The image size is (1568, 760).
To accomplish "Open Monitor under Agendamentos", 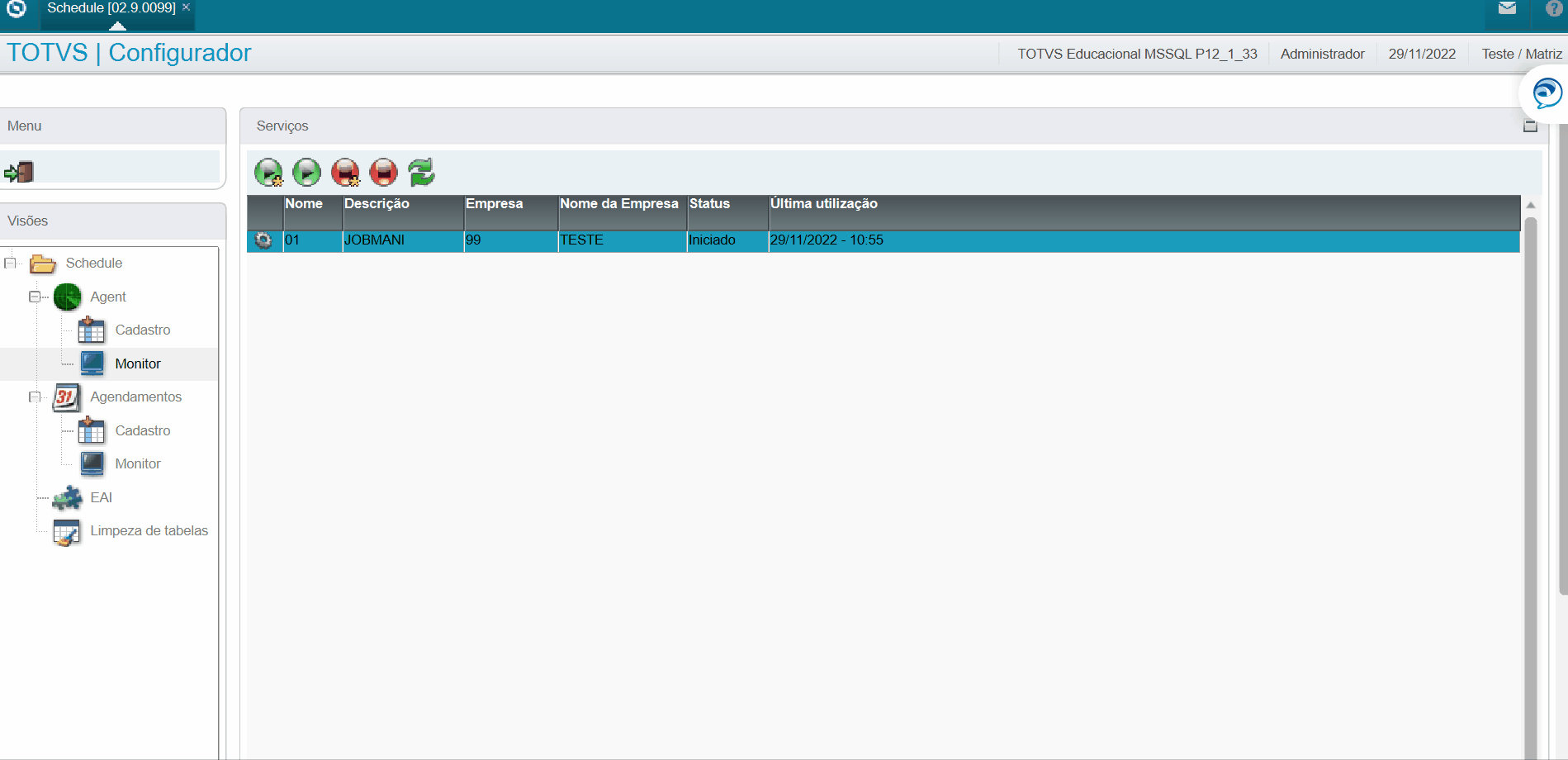I will point(138,464).
